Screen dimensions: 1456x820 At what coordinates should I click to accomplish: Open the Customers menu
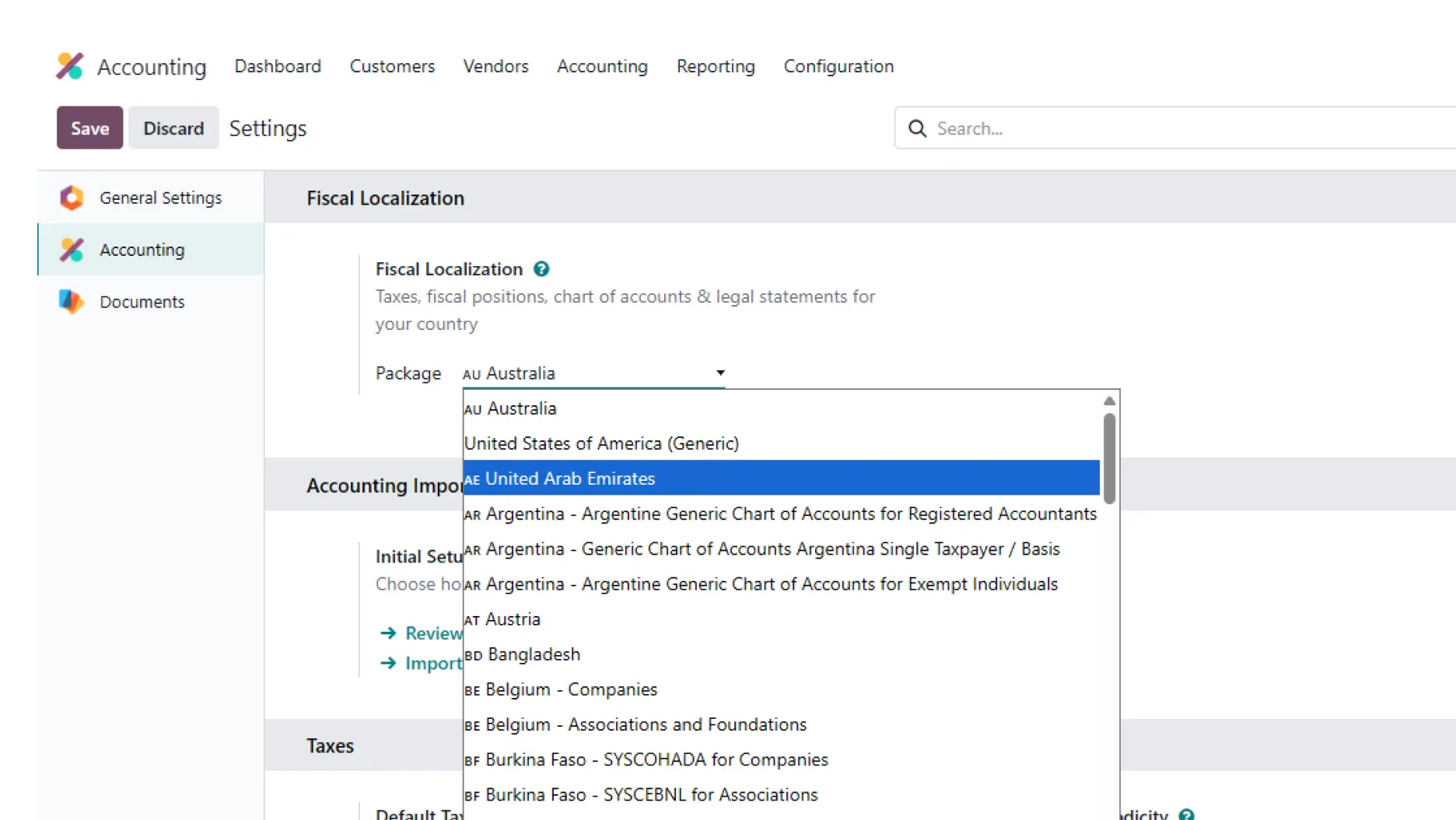(x=392, y=66)
